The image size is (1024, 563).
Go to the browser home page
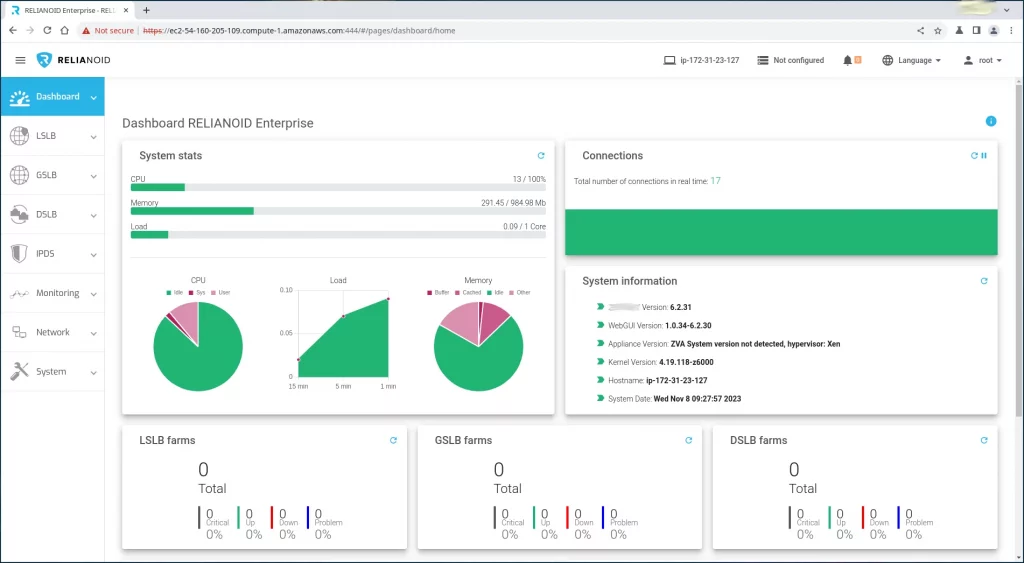(64, 30)
